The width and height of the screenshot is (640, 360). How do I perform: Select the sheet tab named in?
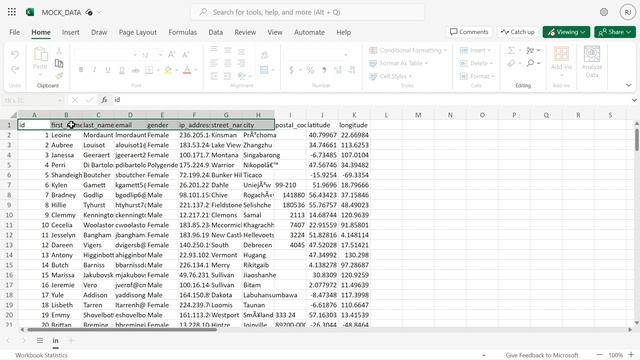pyautogui.click(x=56, y=340)
